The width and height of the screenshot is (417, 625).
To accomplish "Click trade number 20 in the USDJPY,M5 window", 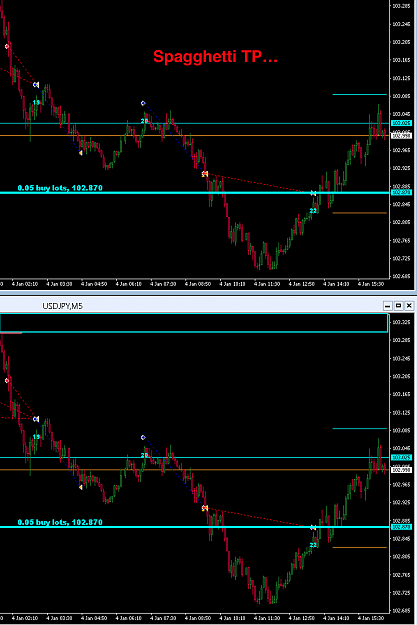I will (x=144, y=455).
